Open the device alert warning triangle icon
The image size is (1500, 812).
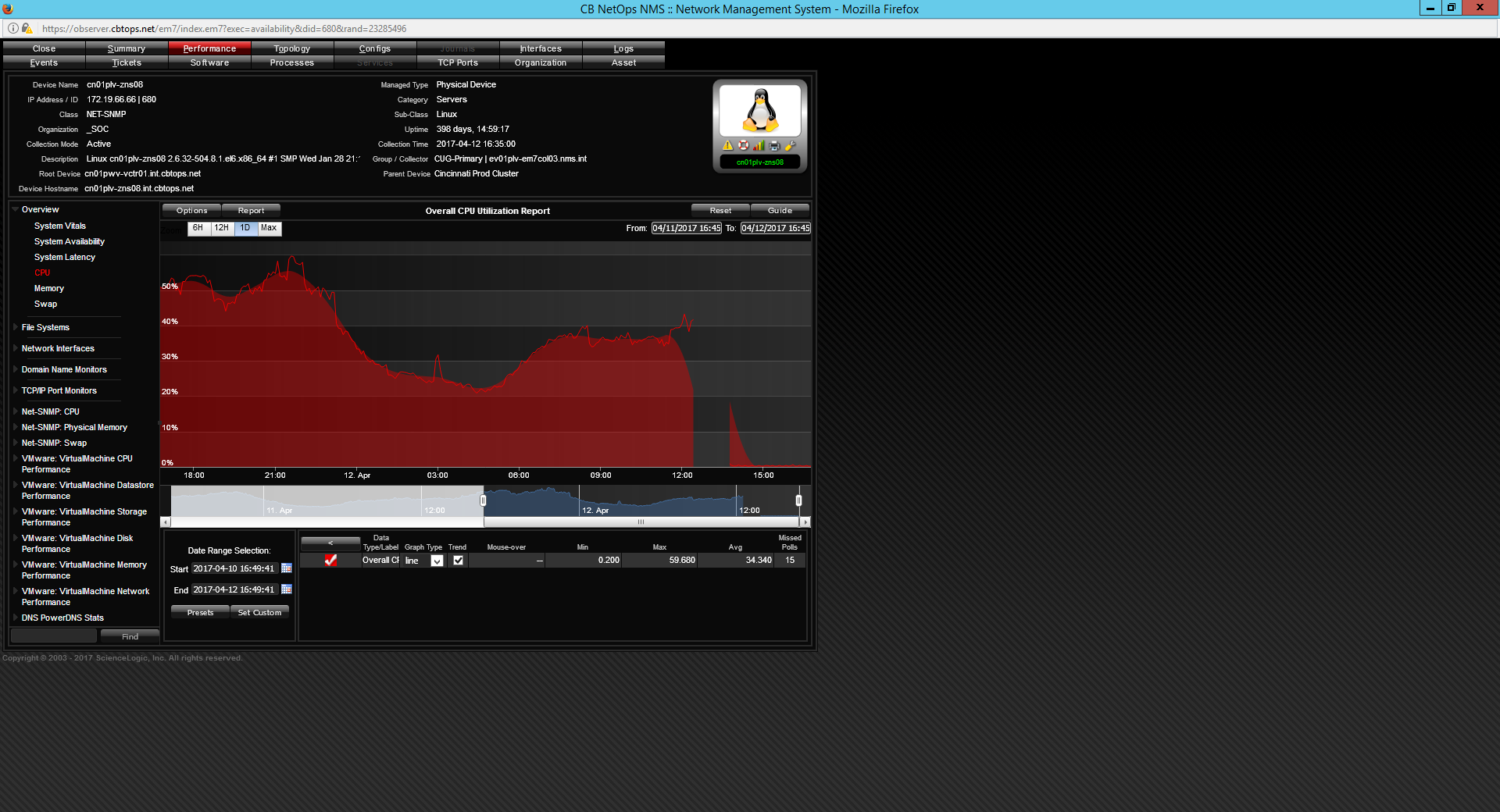[x=727, y=145]
